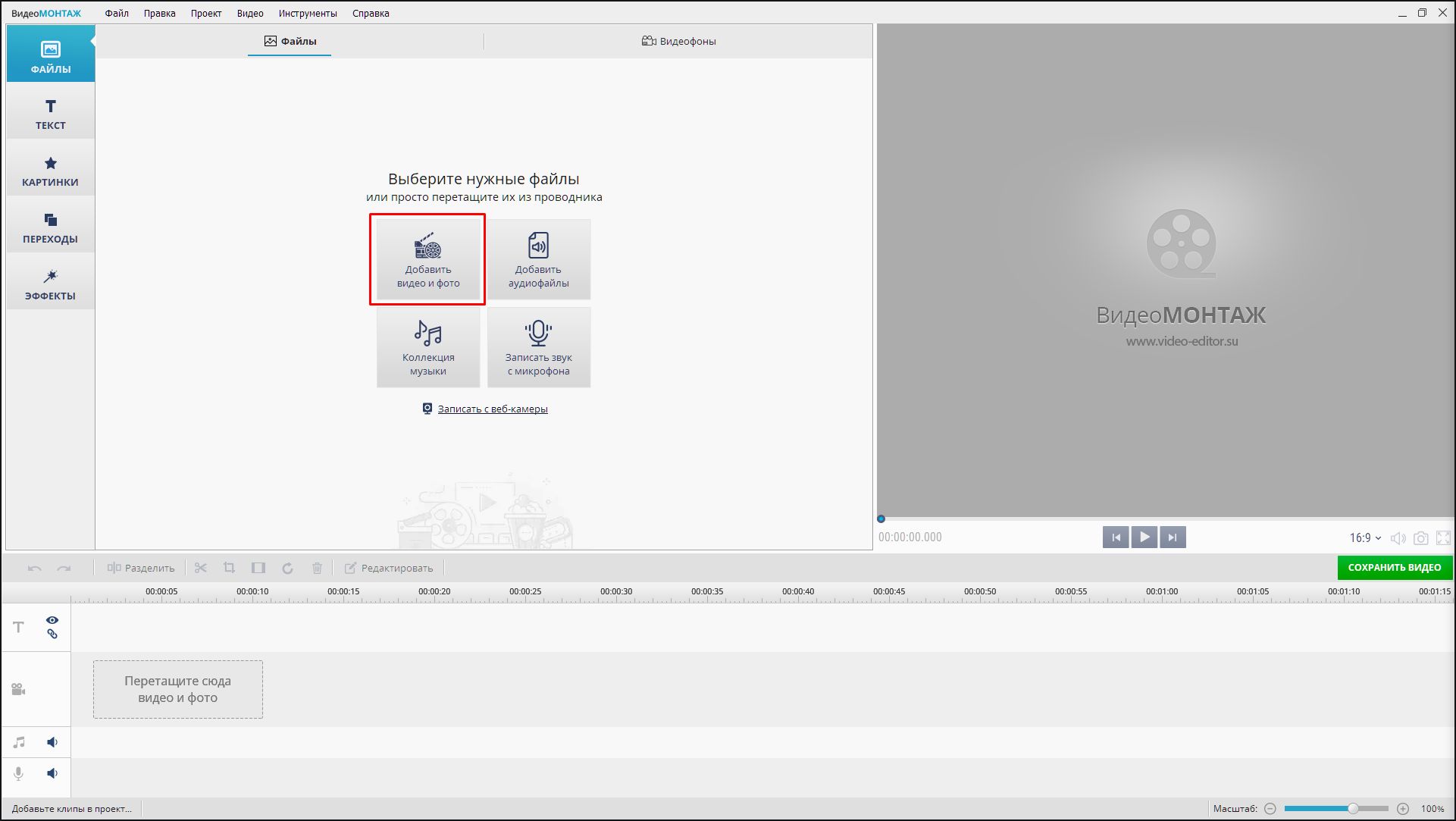Click the 00:00:00.000 timecode display
1456x821 pixels.
click(910, 537)
